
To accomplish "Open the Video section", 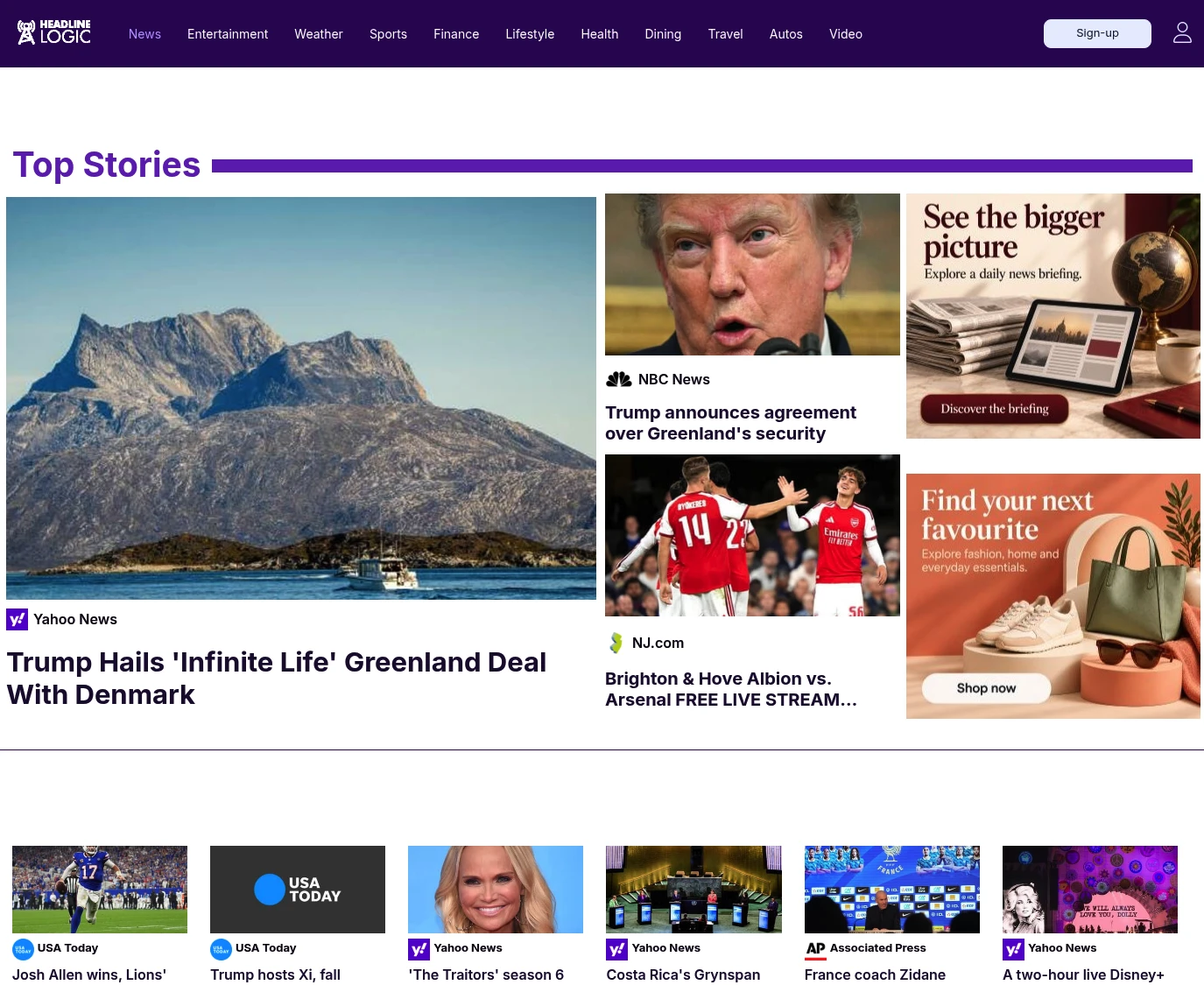I will click(846, 34).
